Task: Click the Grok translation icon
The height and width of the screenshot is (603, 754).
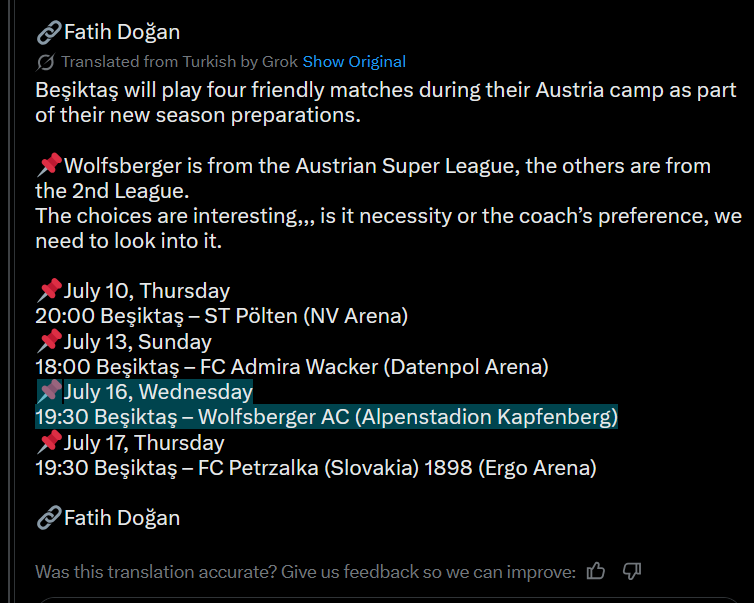Action: (x=45, y=62)
